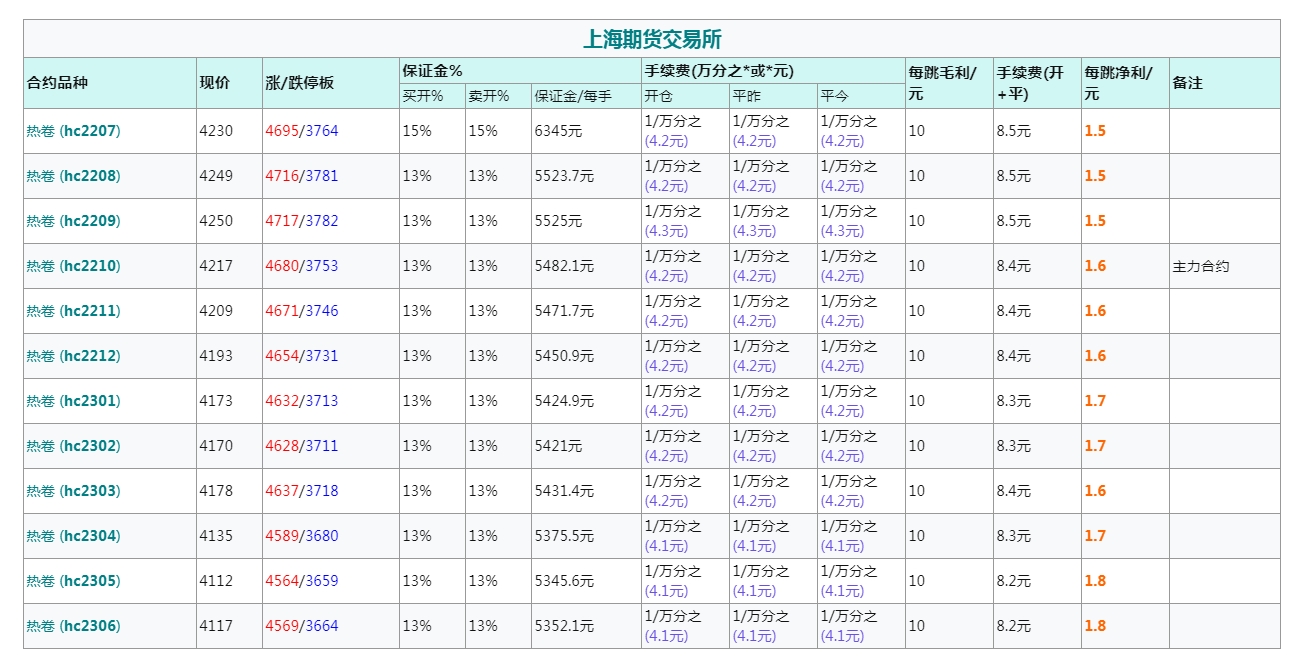The image size is (1296, 664).
Task: Click margin value 5431.4元
Action: point(564,491)
